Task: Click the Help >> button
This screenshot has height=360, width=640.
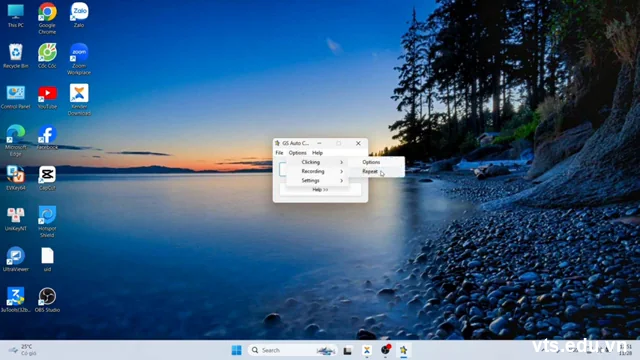Action: click(x=320, y=190)
